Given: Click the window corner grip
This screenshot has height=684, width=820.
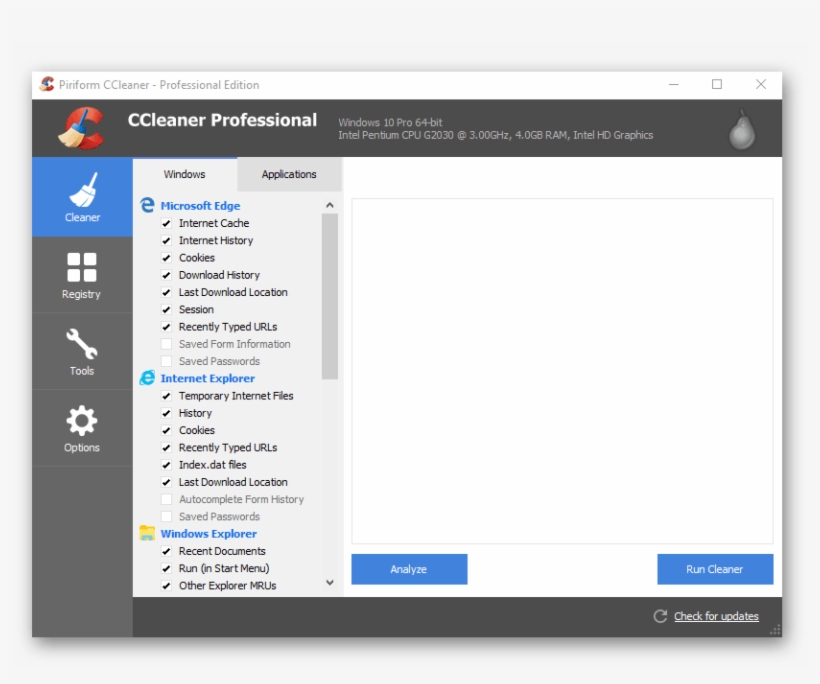Looking at the screenshot, I should pyautogui.click(x=775, y=630).
